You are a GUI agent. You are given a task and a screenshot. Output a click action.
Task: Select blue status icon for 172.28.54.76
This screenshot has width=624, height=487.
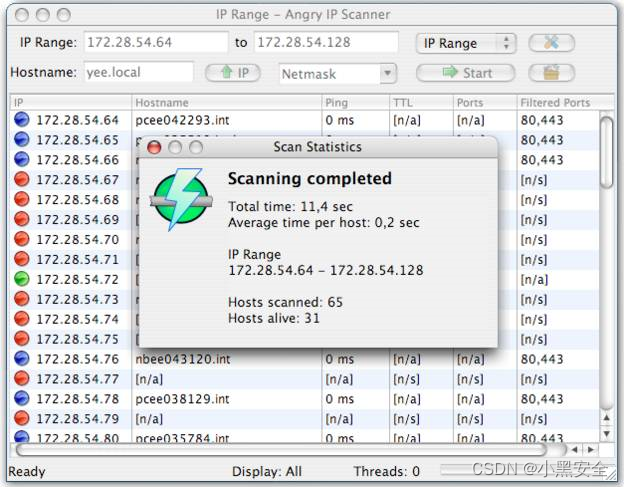pos(21,358)
